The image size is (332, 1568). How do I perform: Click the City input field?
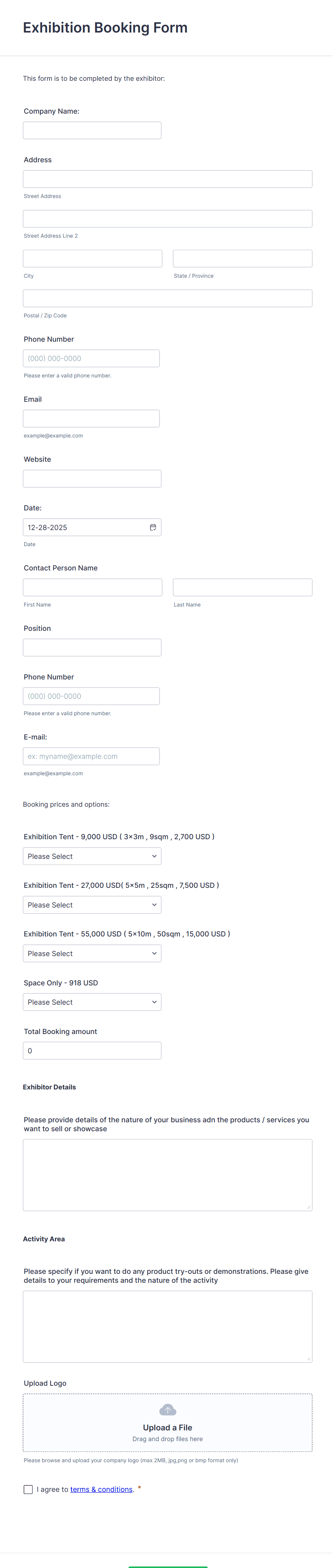tap(92, 258)
